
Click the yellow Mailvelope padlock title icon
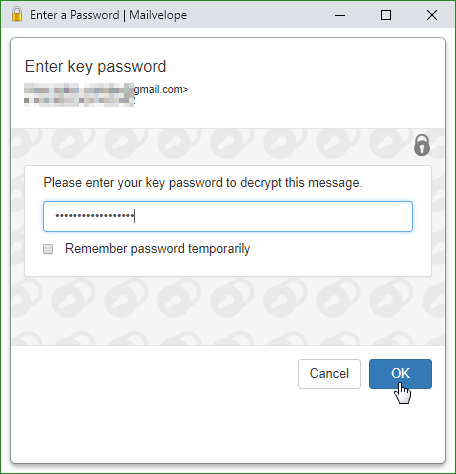17,14
